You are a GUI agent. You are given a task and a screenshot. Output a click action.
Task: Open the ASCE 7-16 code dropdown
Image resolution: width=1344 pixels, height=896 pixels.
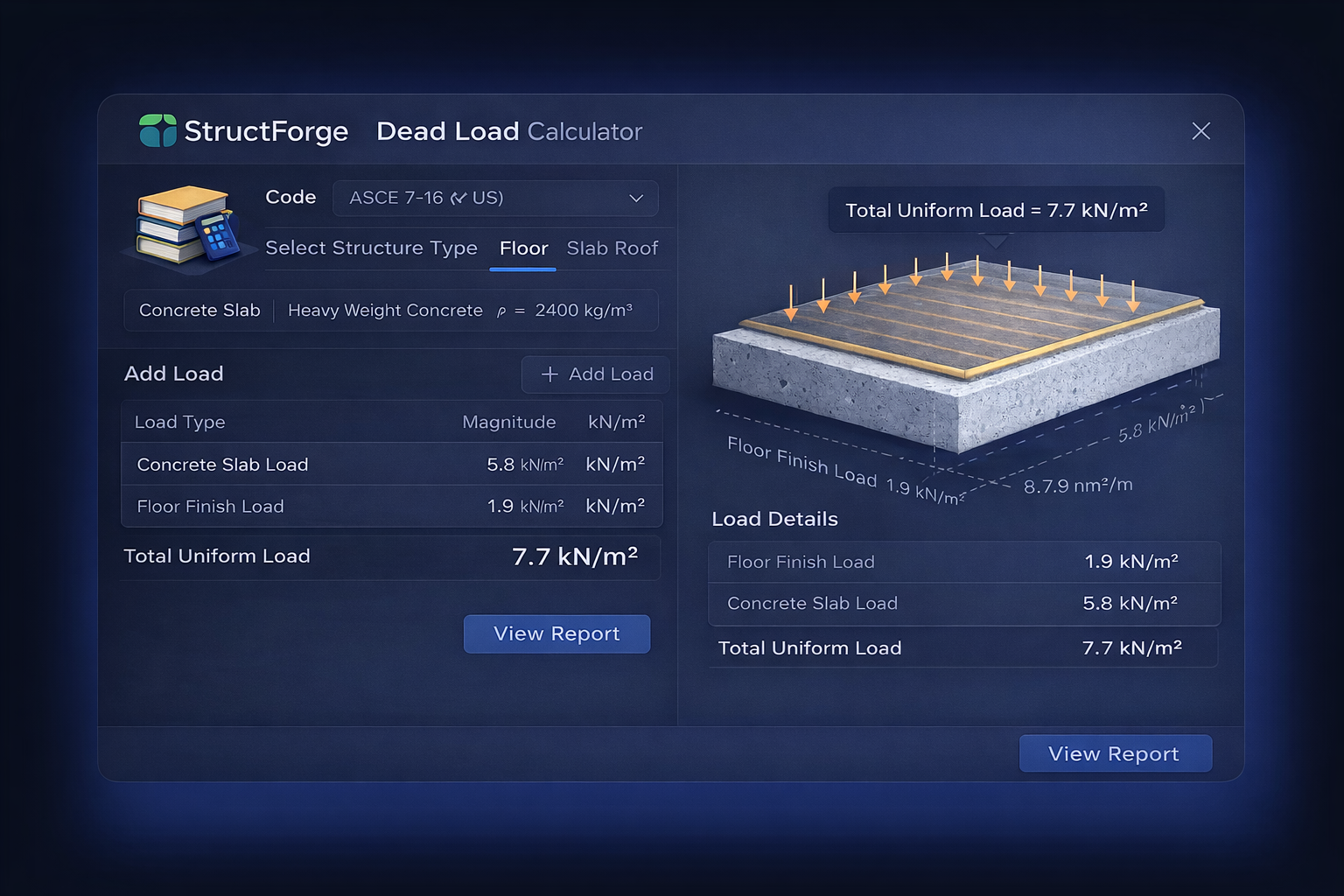(494, 198)
